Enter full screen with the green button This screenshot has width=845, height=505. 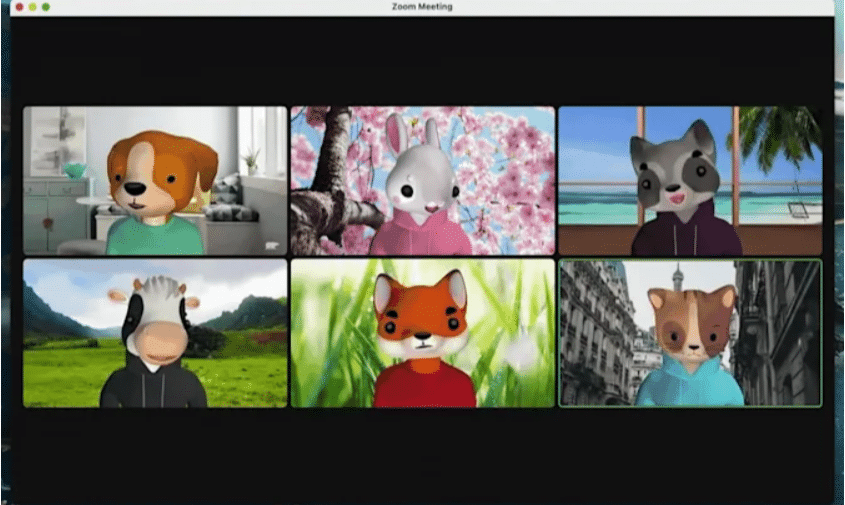46,7
